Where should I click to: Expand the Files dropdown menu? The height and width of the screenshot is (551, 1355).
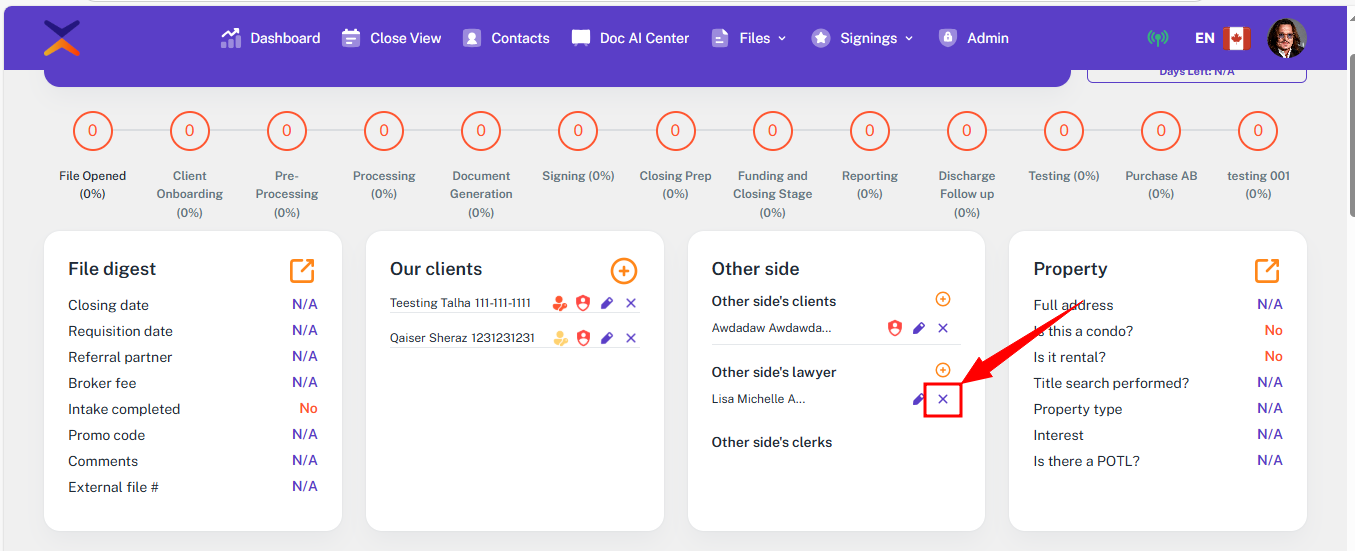(749, 38)
